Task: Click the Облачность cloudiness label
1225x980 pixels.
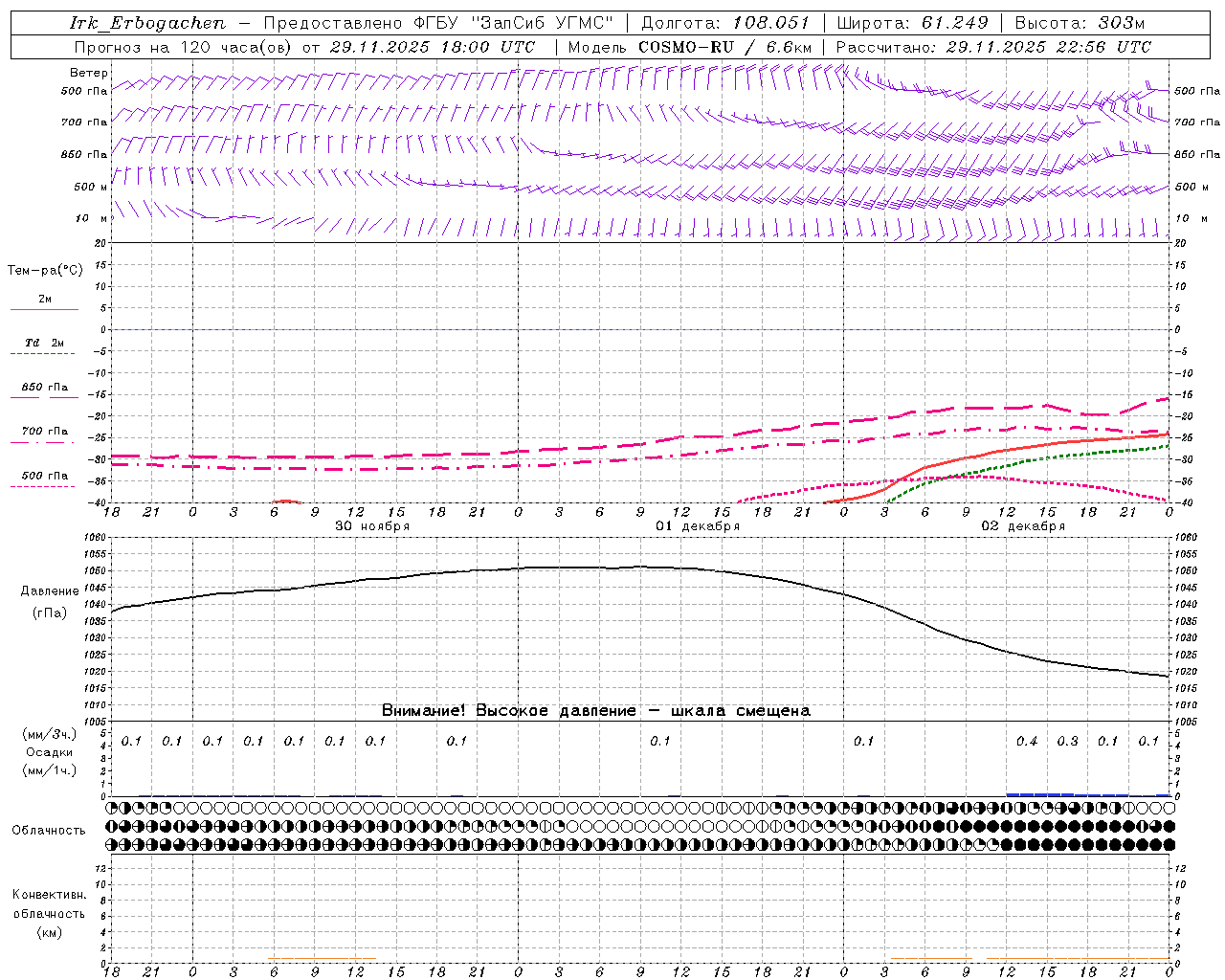Action: tap(49, 831)
